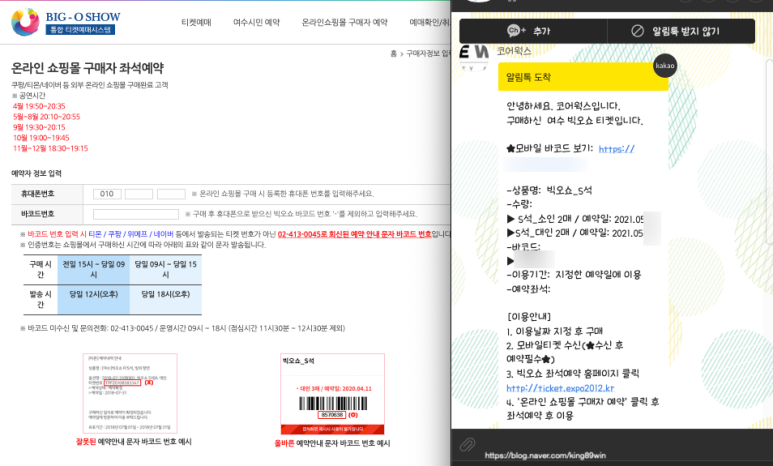
Task: Click the 온라인 쇼핑몰 구매자 좌석예약 heading
Action: pyautogui.click(x=87, y=68)
